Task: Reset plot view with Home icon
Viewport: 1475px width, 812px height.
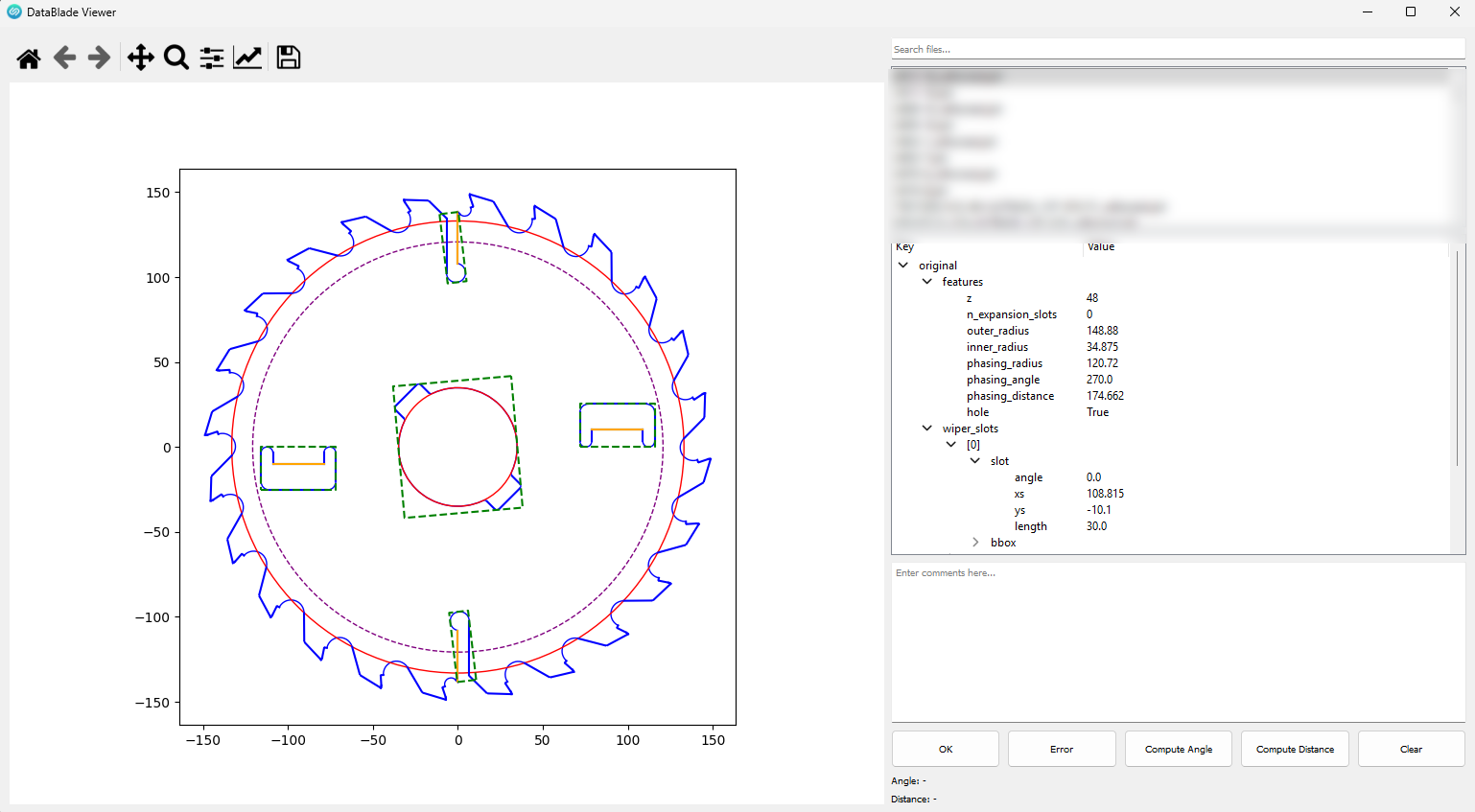Action: click(x=29, y=58)
